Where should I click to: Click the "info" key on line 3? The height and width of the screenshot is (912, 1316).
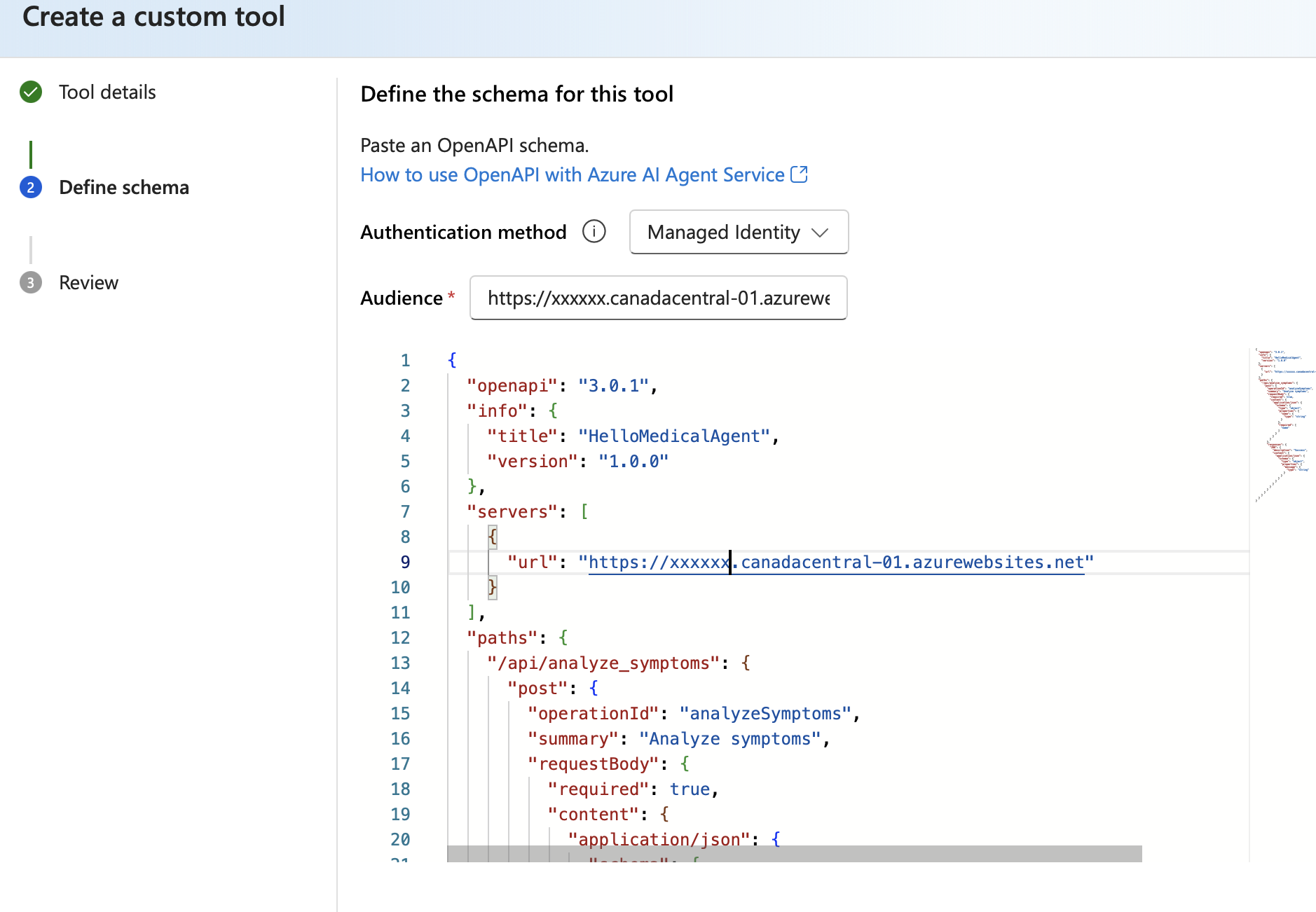click(497, 410)
